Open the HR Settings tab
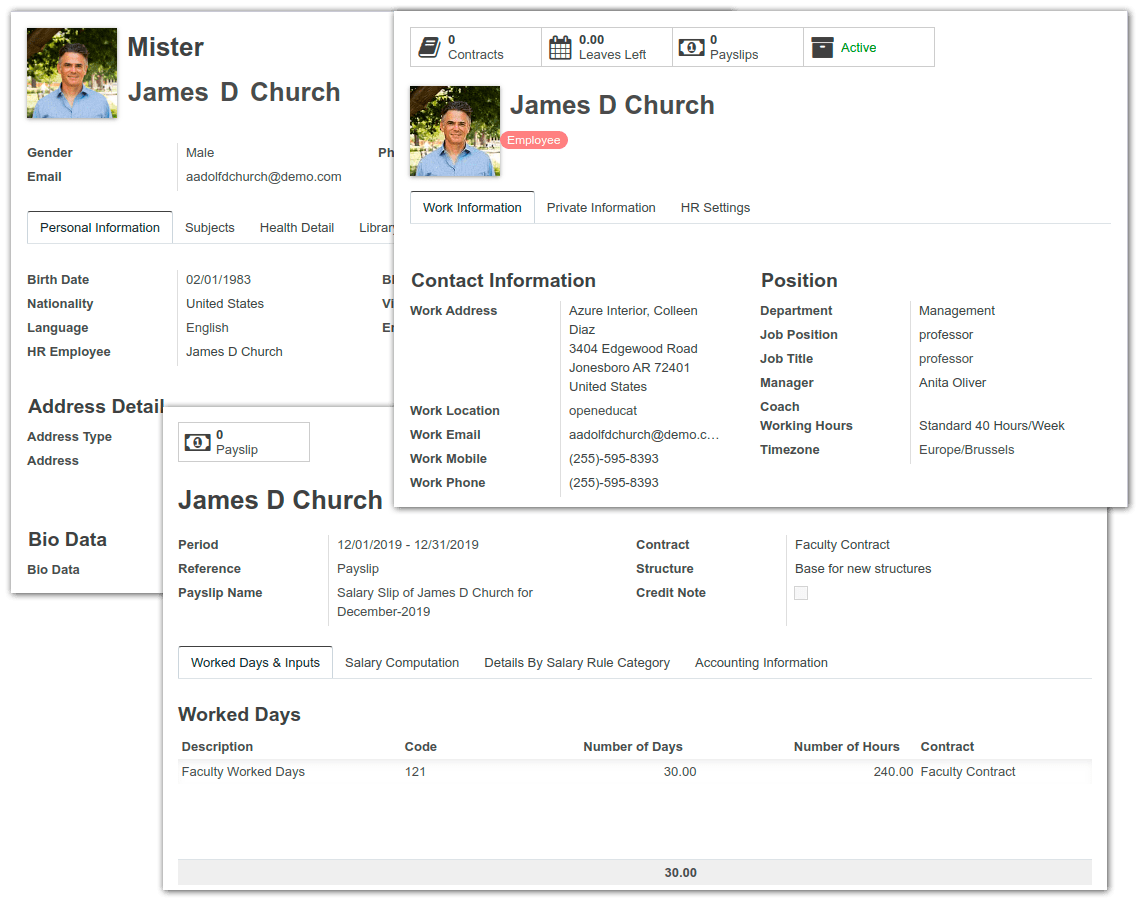 coord(715,207)
